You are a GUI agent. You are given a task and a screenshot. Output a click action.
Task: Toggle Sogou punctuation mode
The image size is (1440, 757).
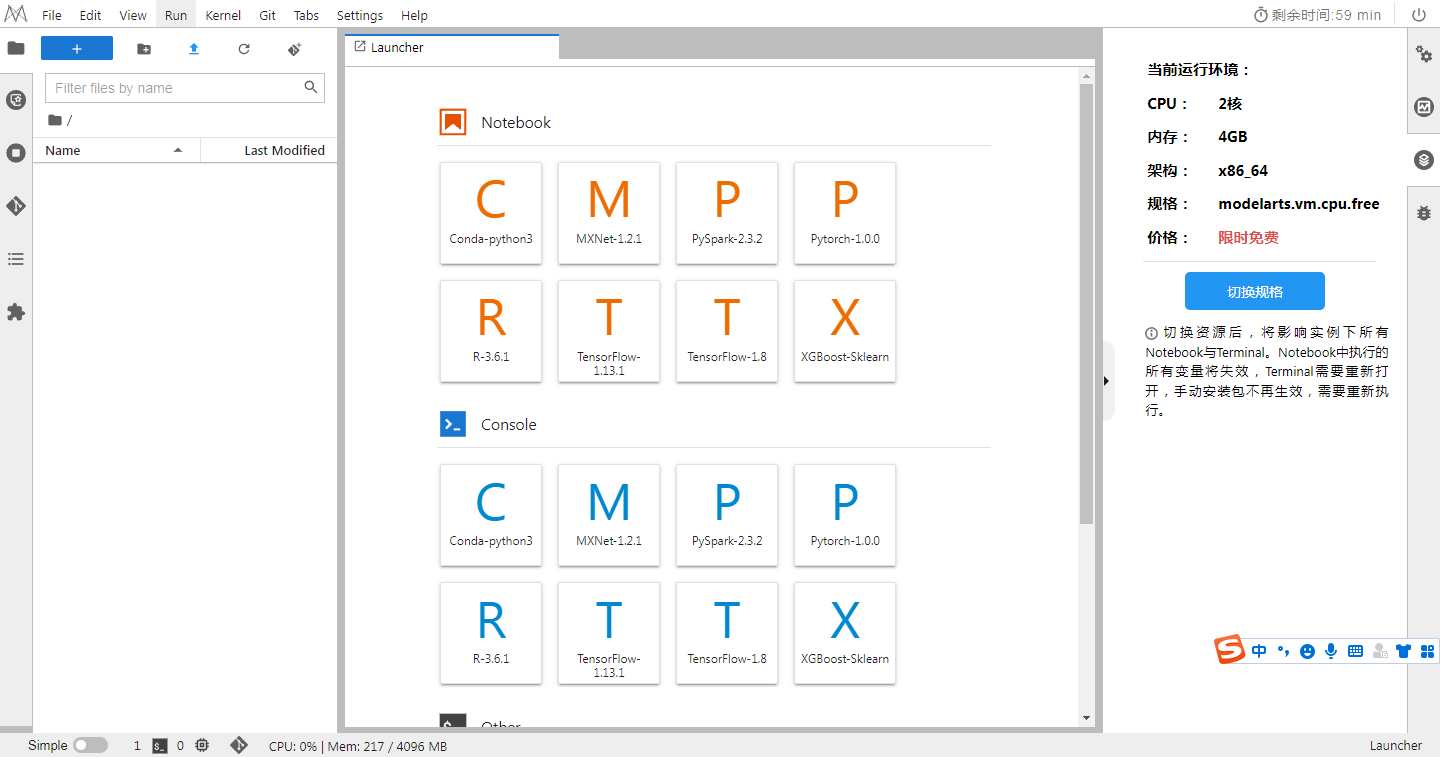1283,651
